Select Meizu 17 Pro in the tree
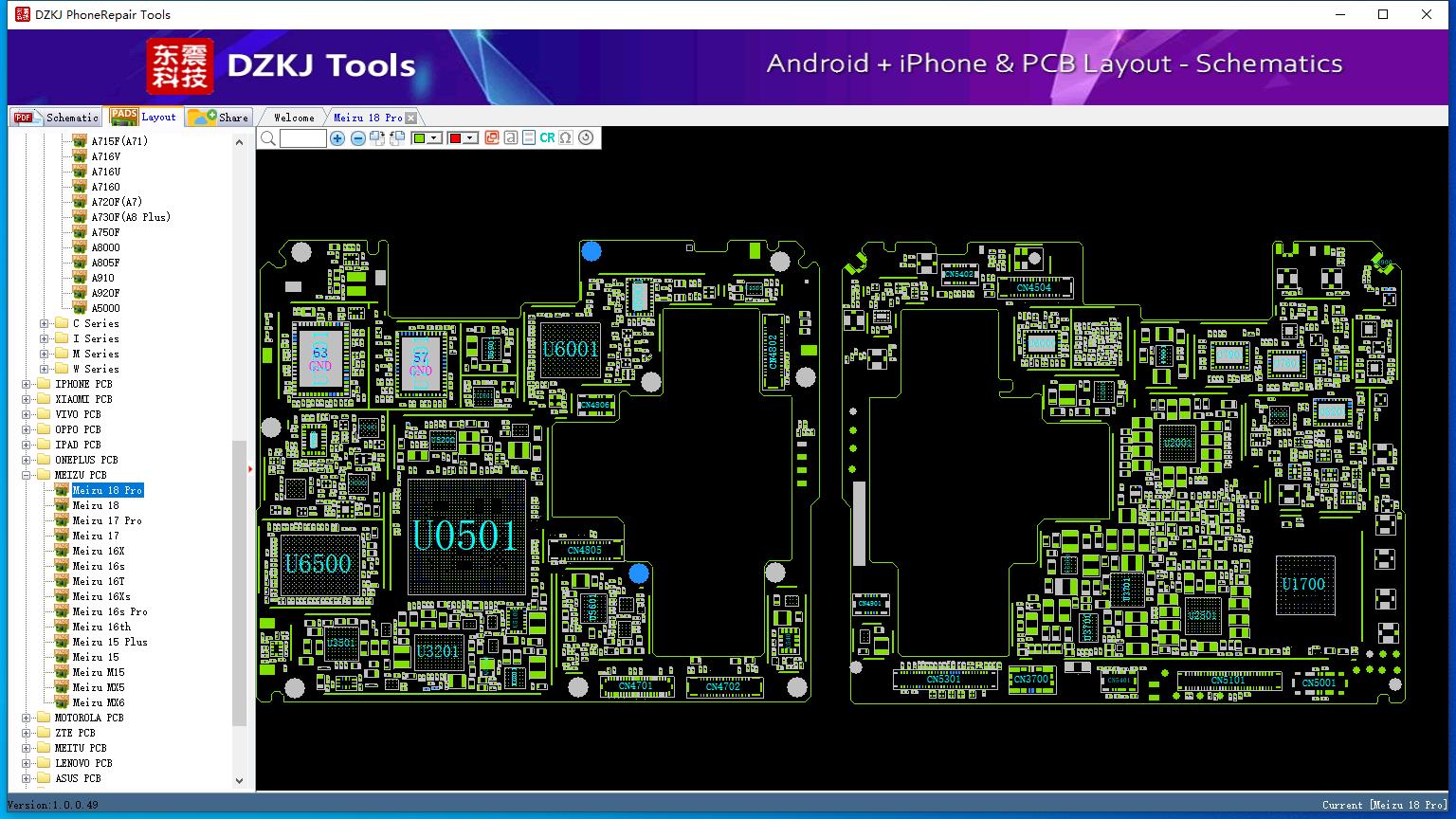Screen dimensions: 1456x819 click(x=107, y=520)
